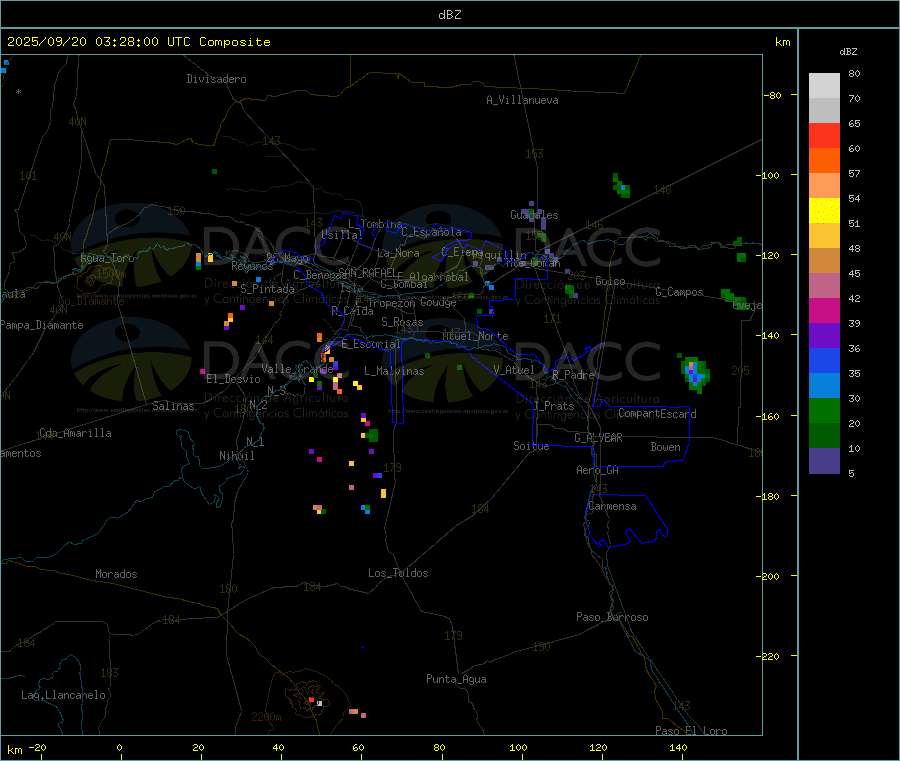The height and width of the screenshot is (761, 900).
Task: Click the Lag_Llancanelo label
Action: [x=64, y=694]
